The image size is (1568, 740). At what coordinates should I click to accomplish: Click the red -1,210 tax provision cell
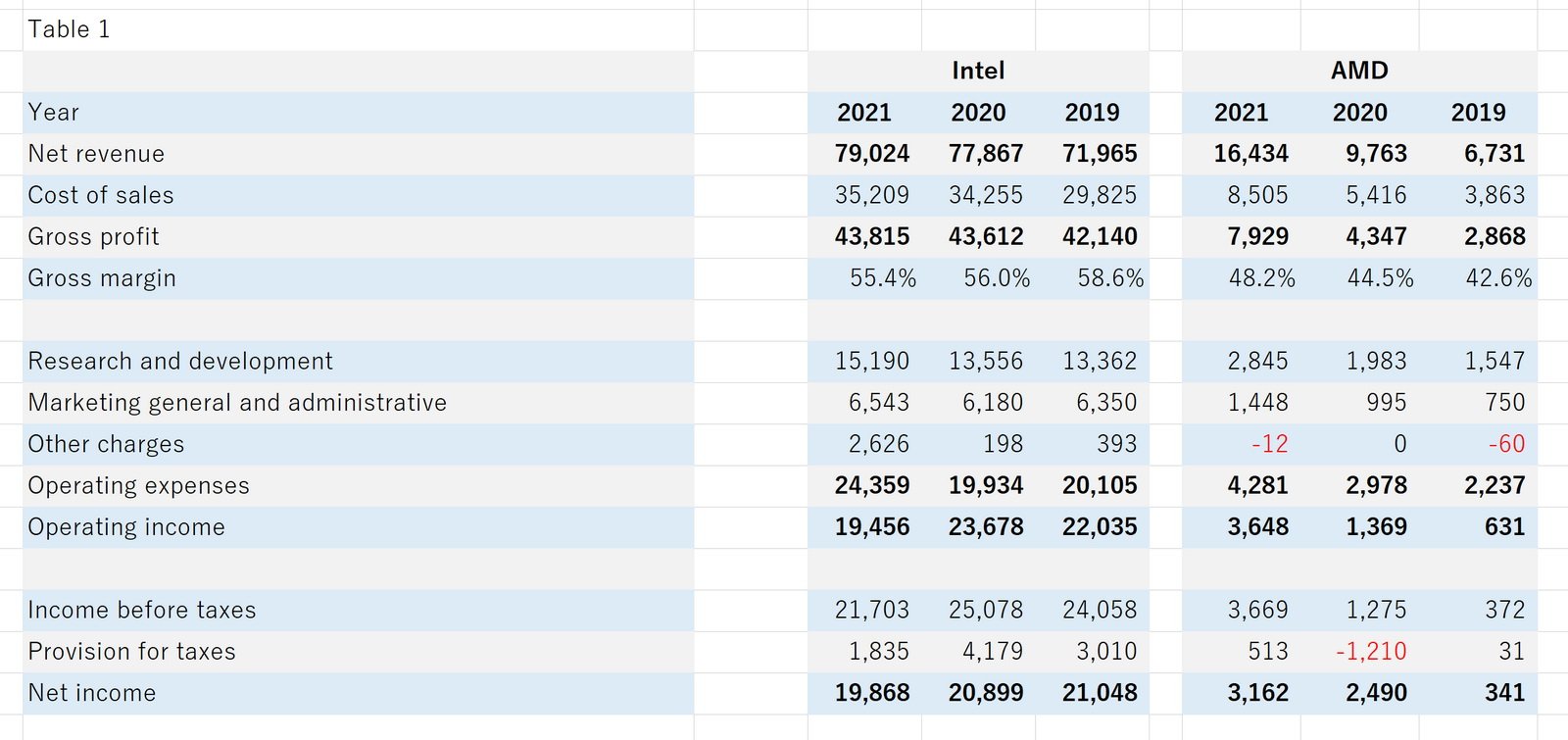[x=1371, y=652]
